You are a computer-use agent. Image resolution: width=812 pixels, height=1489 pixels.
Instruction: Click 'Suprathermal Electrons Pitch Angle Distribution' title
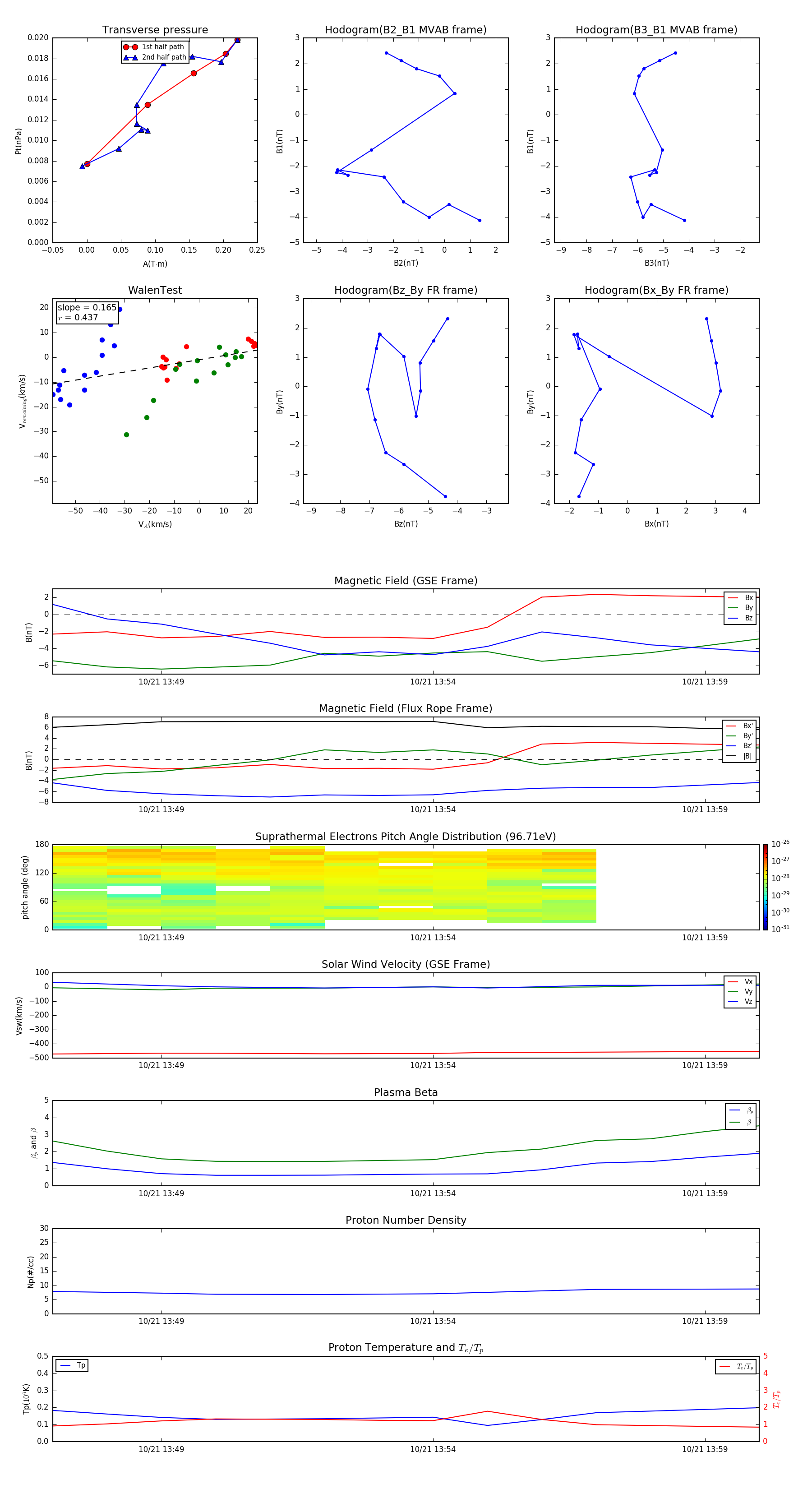(x=406, y=837)
